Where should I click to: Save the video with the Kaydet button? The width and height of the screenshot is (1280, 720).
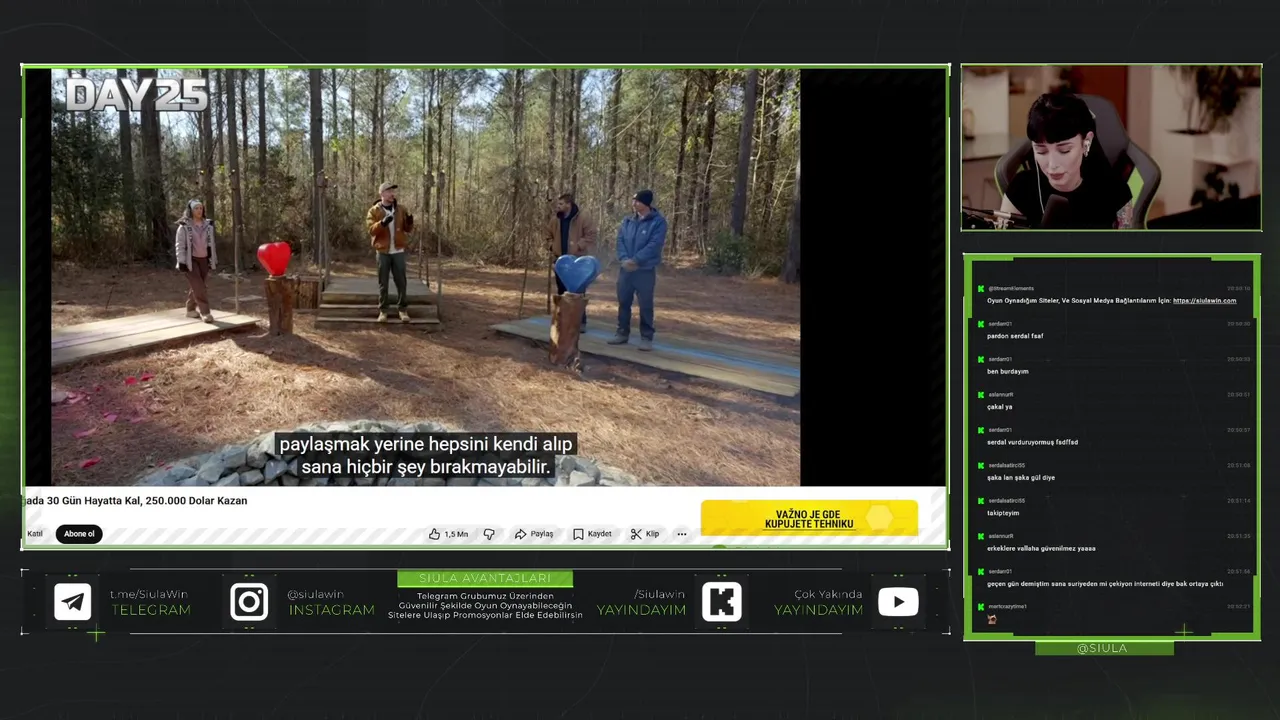pos(592,534)
